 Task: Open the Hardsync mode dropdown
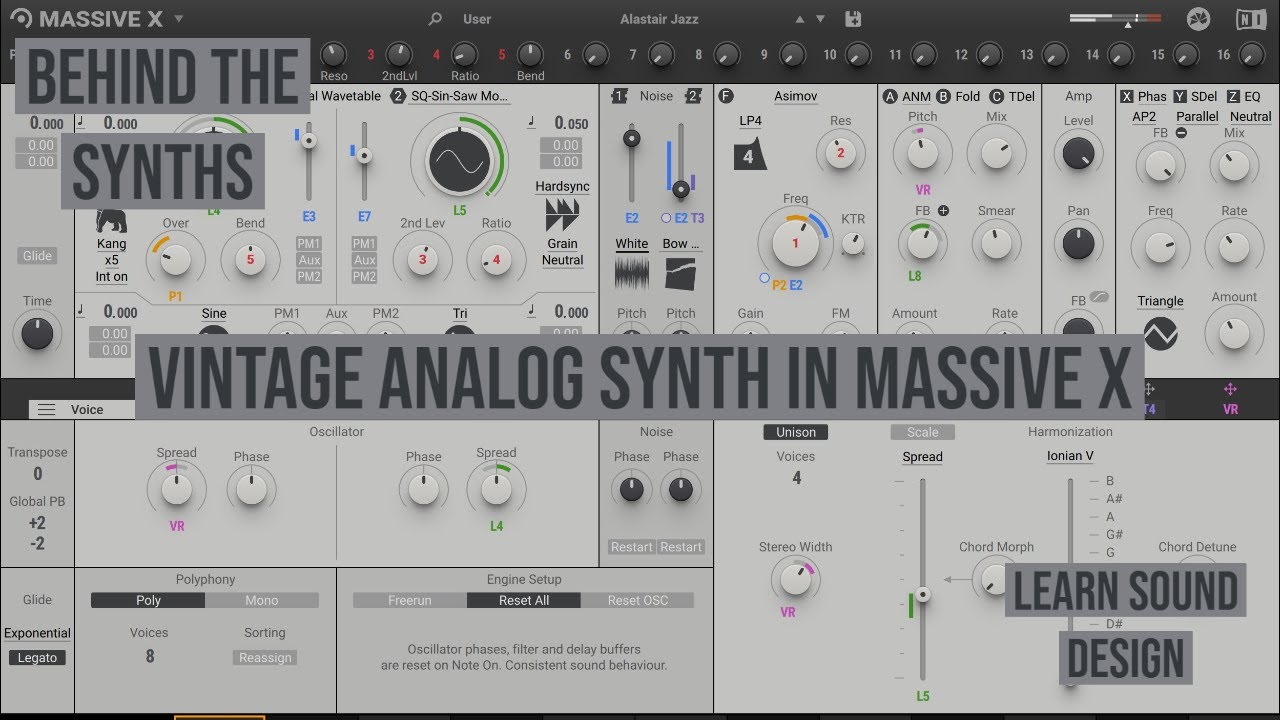click(562, 187)
